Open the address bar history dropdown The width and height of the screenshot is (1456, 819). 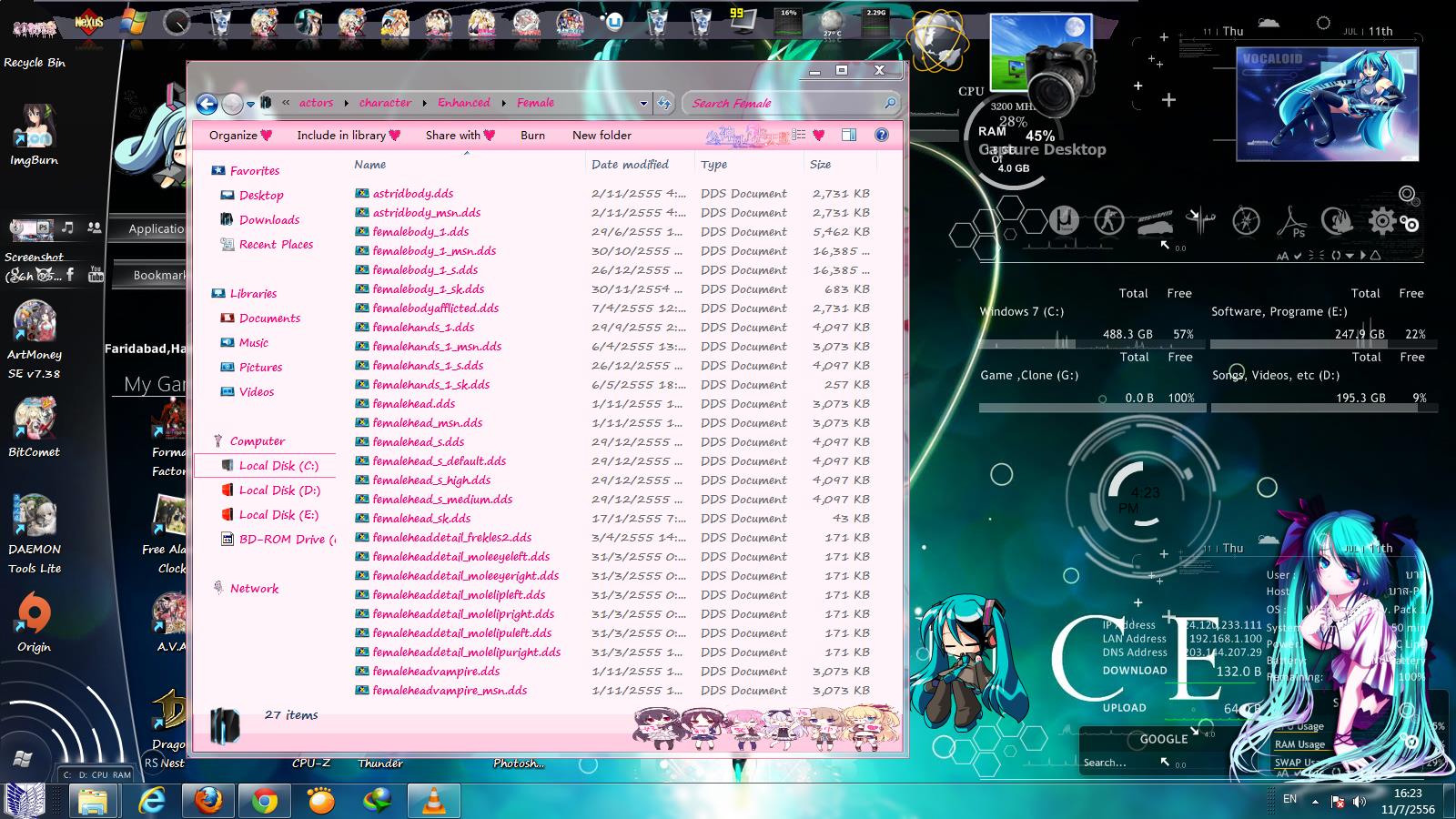click(643, 103)
